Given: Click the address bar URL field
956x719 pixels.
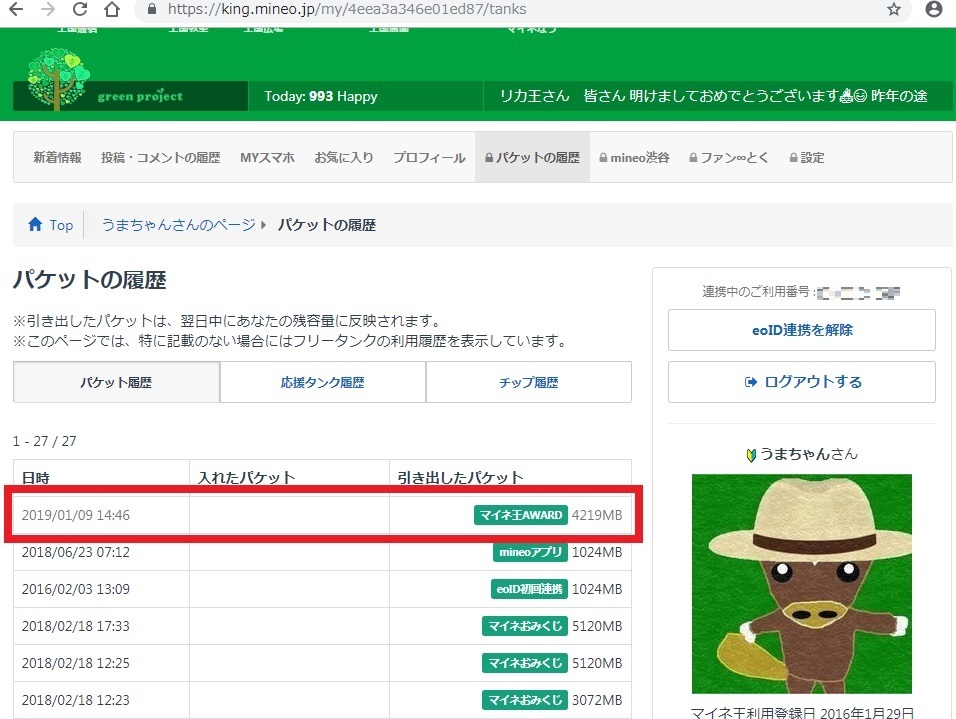Looking at the screenshot, I should [x=500, y=10].
